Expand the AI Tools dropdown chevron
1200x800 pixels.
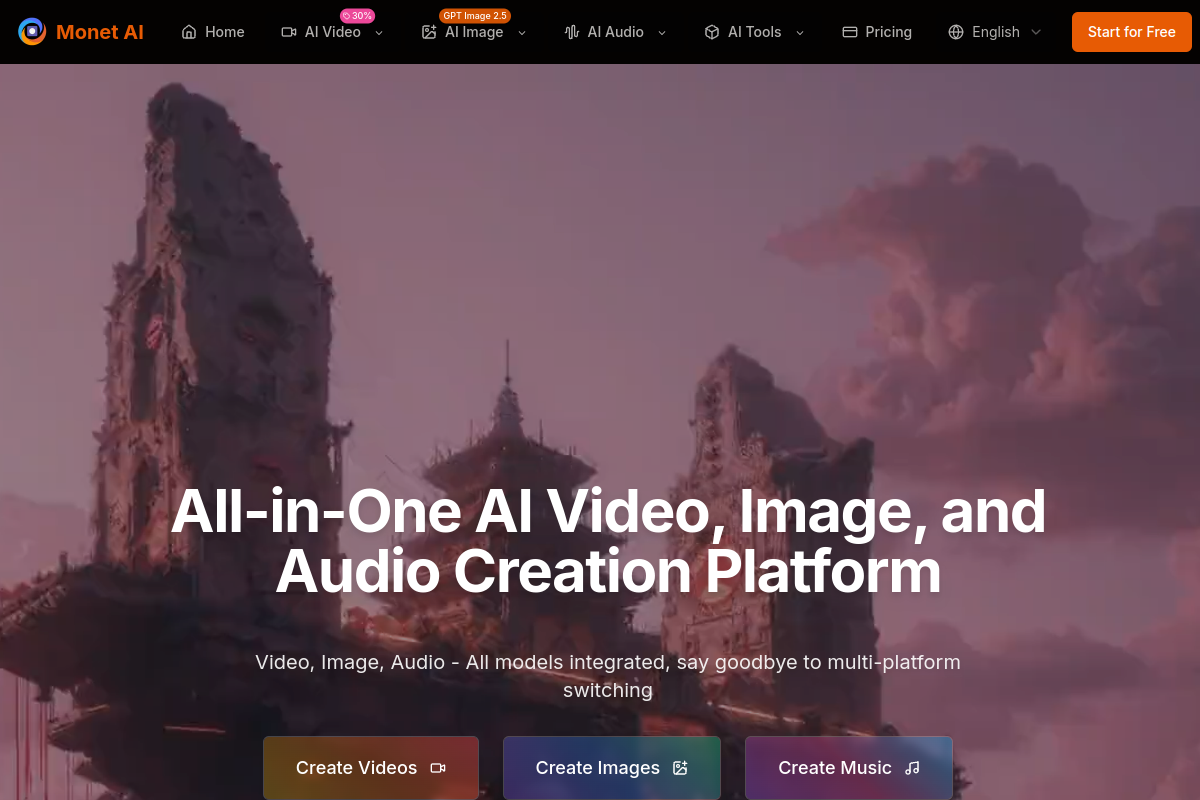point(800,32)
